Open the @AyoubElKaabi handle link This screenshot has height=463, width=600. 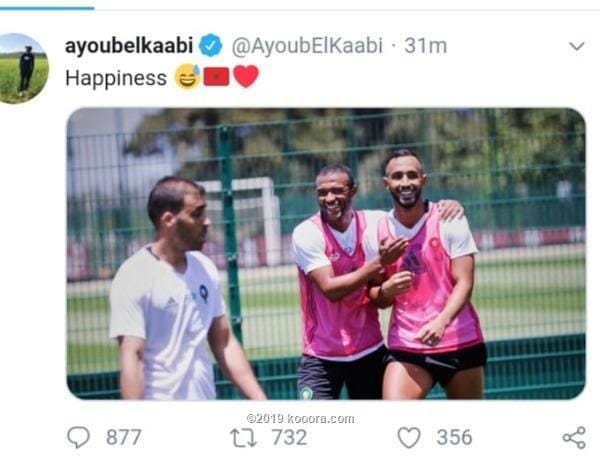tap(307, 46)
